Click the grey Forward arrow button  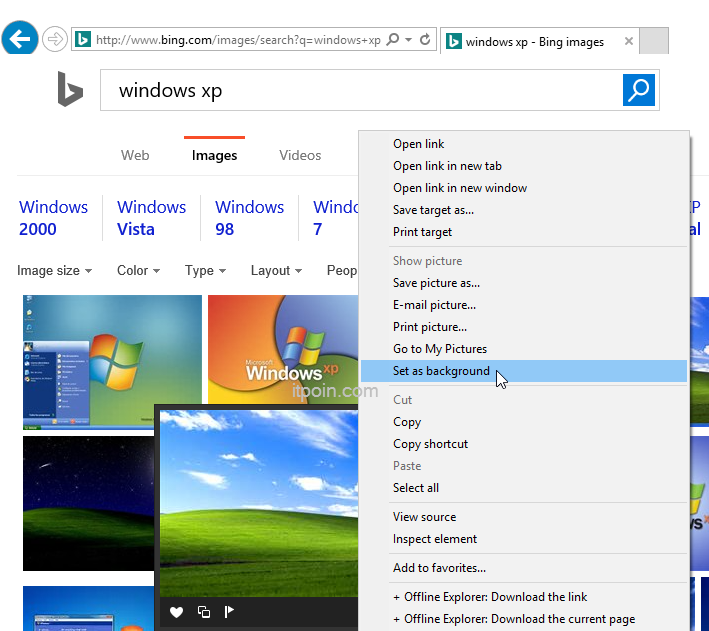point(55,39)
